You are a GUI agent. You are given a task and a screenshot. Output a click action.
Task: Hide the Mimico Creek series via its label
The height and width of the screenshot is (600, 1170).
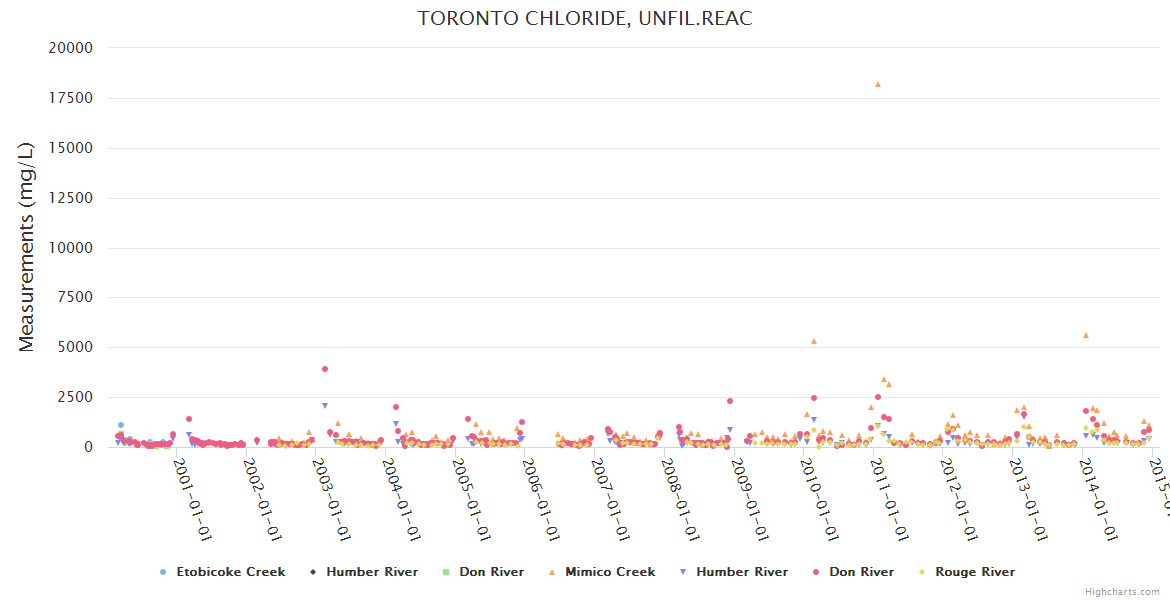610,572
